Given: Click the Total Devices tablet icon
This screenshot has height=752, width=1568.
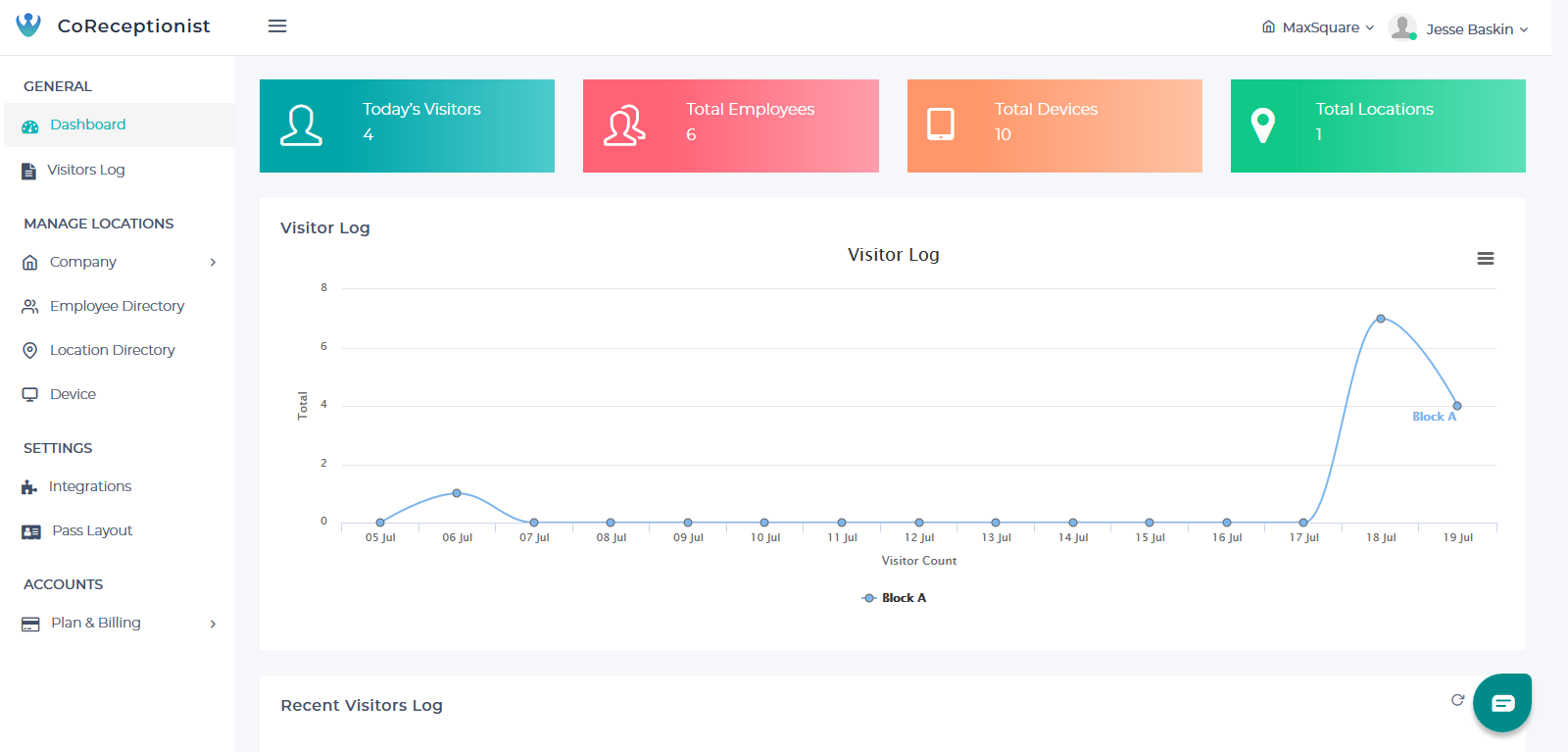Looking at the screenshot, I should pyautogui.click(x=941, y=125).
